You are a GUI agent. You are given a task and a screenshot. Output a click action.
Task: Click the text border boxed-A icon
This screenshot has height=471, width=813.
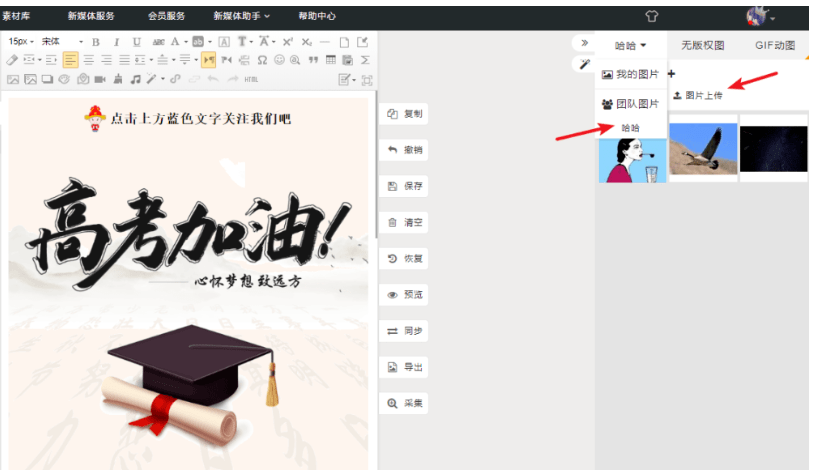(x=224, y=42)
